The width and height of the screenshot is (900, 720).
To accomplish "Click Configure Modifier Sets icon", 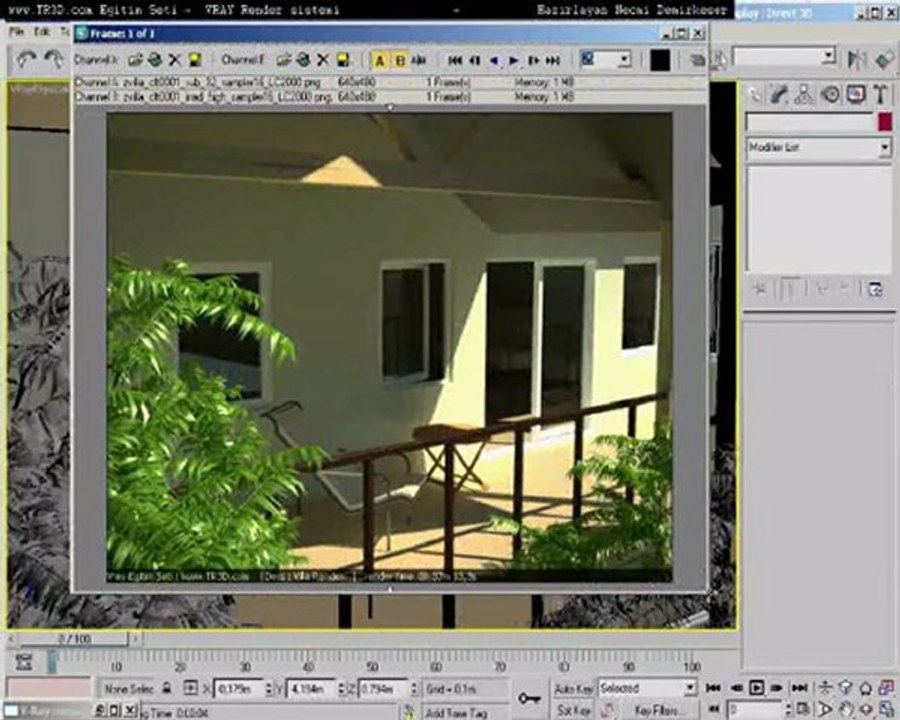I will click(875, 289).
